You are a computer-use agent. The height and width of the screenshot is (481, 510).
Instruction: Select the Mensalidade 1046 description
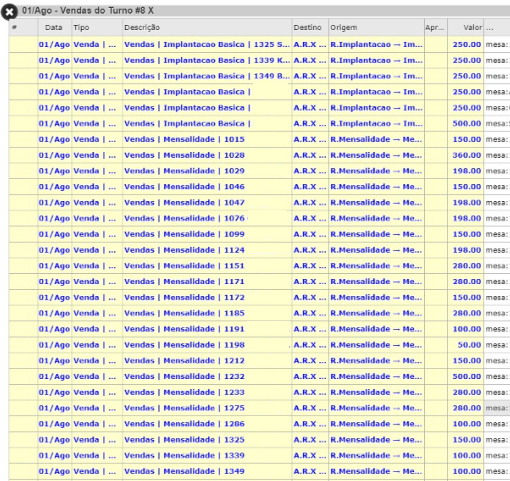pos(184,187)
